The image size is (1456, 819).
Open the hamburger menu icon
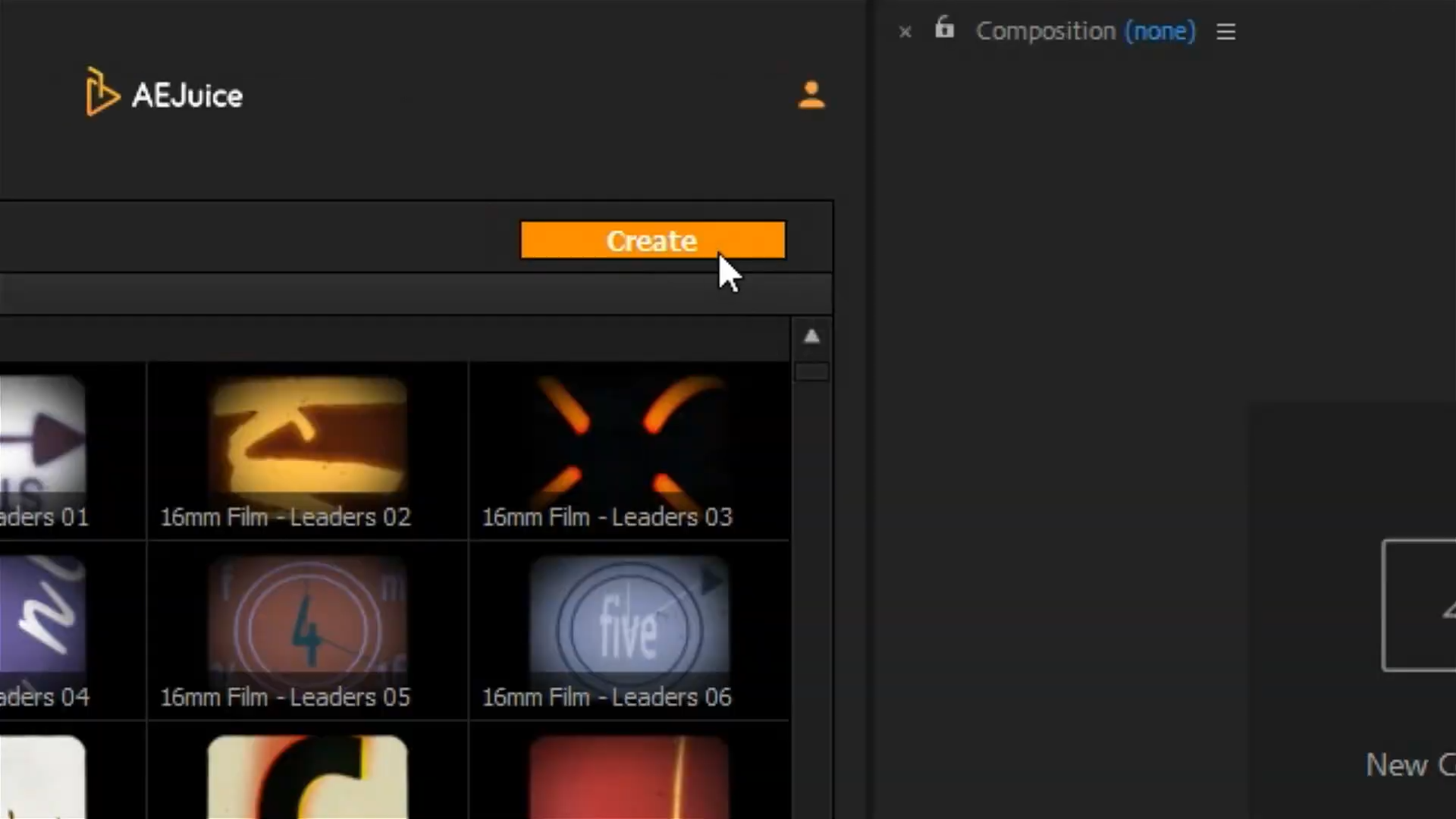1225,32
